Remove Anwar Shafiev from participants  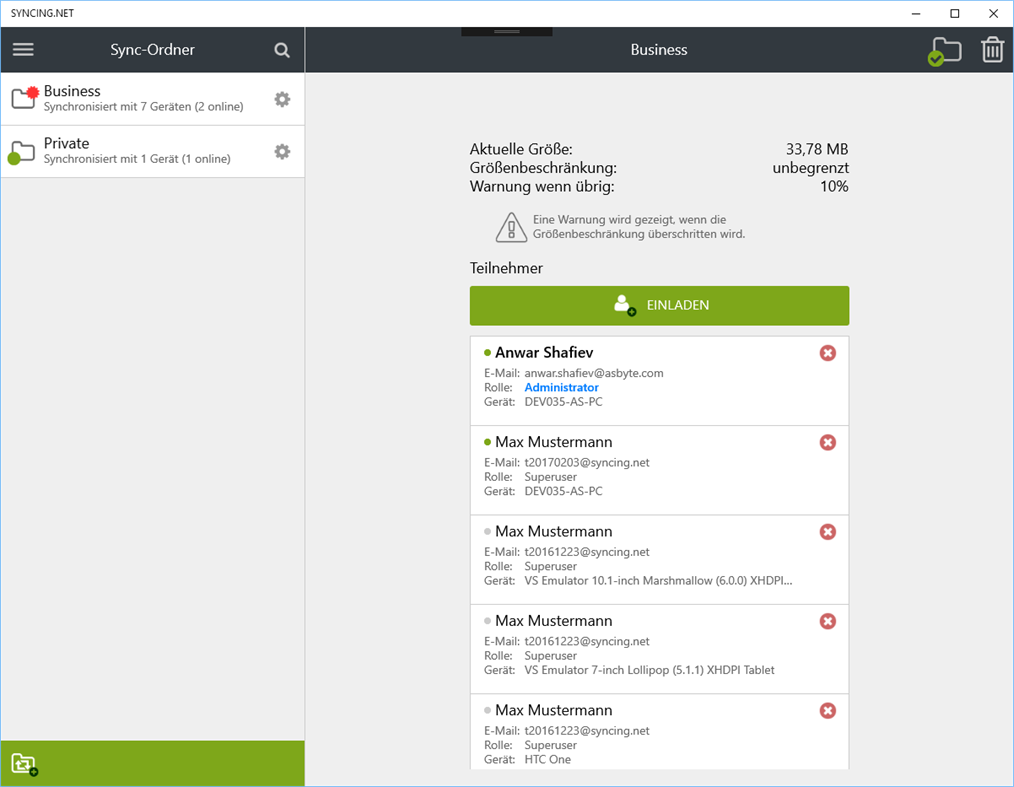(827, 352)
